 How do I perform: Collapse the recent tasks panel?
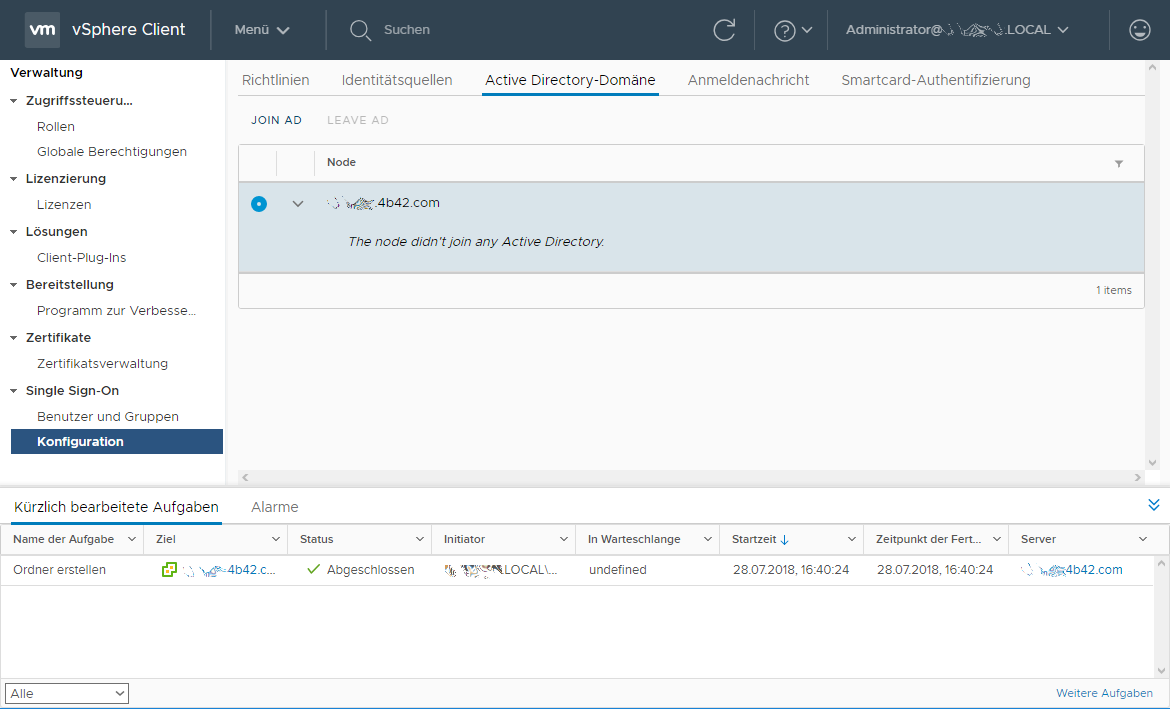pyautogui.click(x=1154, y=505)
